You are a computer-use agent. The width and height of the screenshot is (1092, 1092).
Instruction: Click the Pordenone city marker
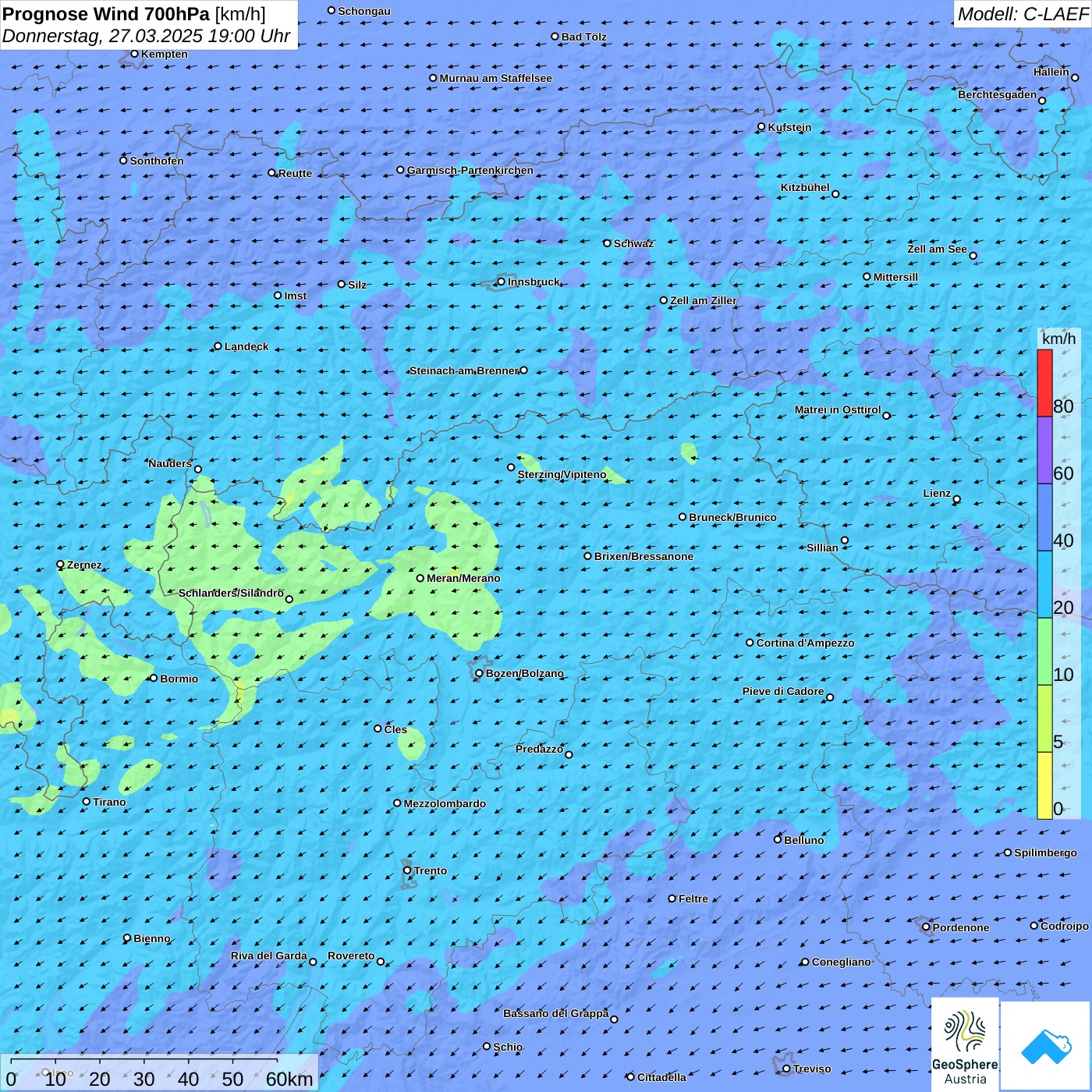click(x=926, y=927)
